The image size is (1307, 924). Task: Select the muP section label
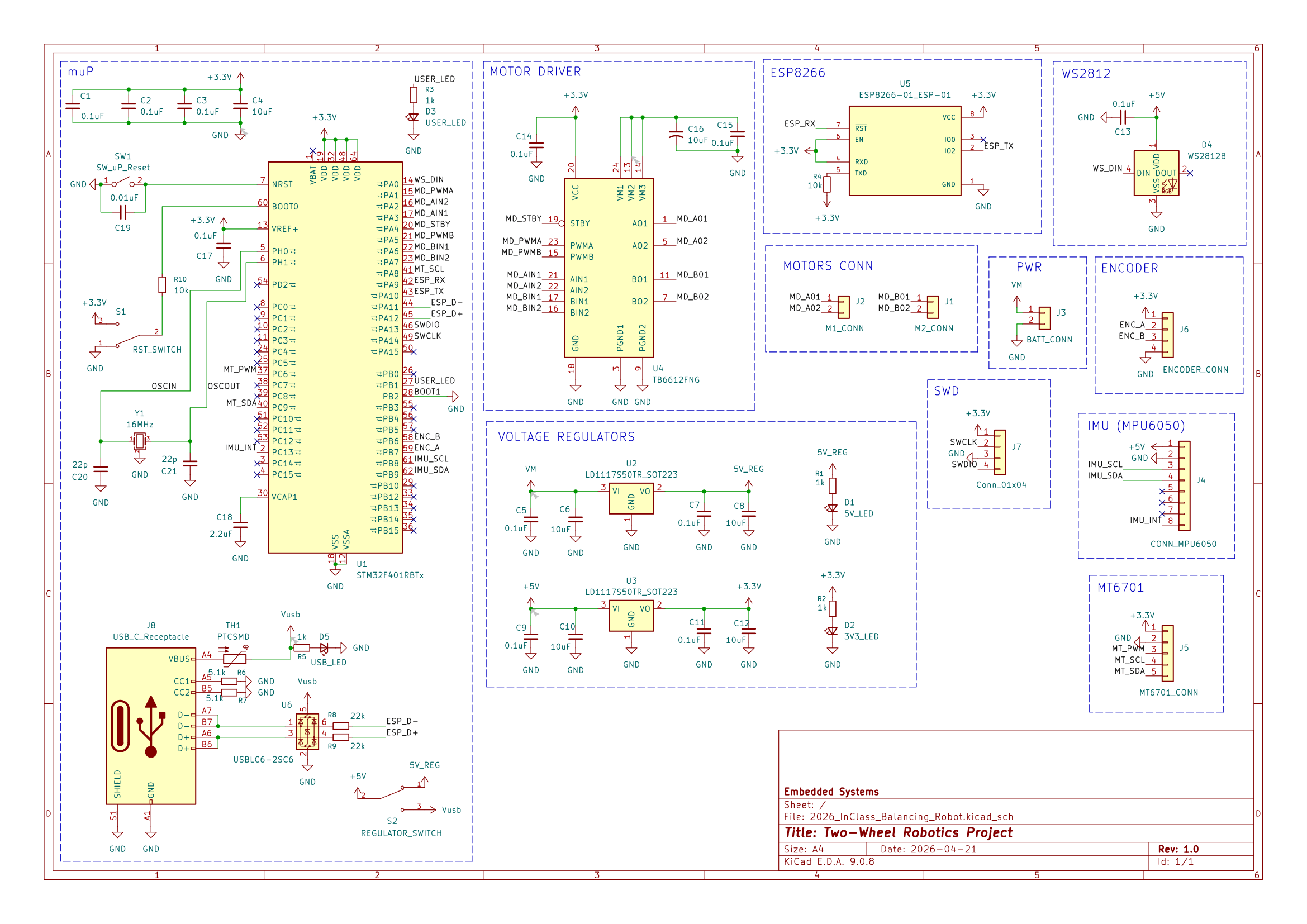click(80, 72)
